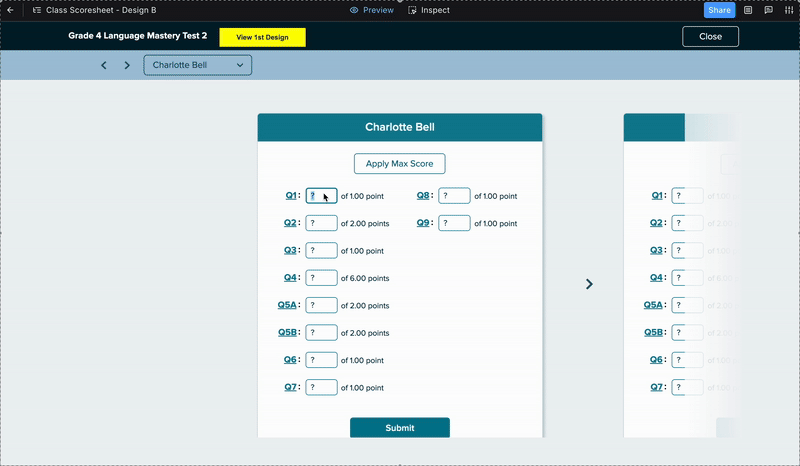This screenshot has width=800, height=466.
Task: Click the back arrow in the top bar
Action: pos(11,10)
